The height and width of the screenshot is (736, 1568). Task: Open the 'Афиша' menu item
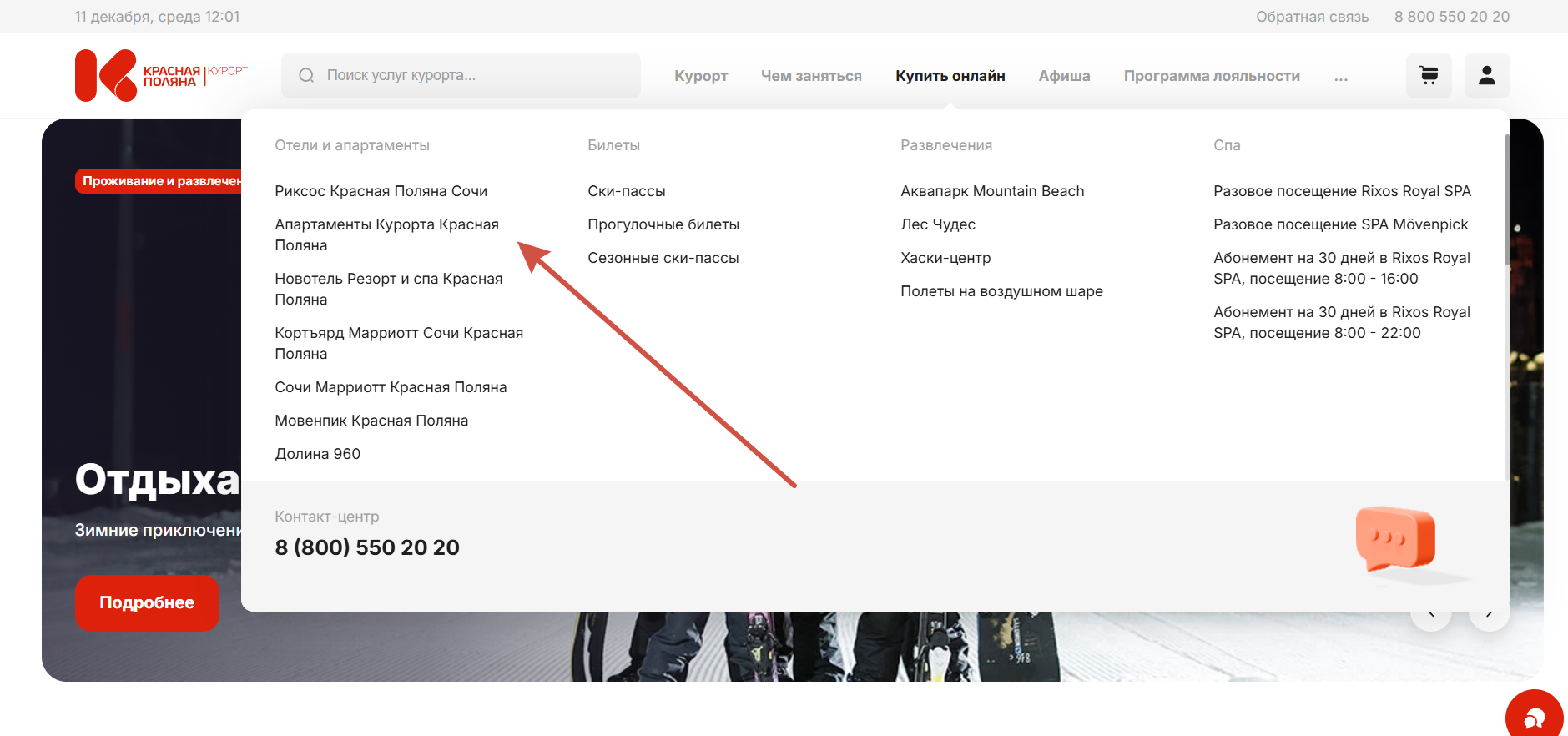(1064, 76)
